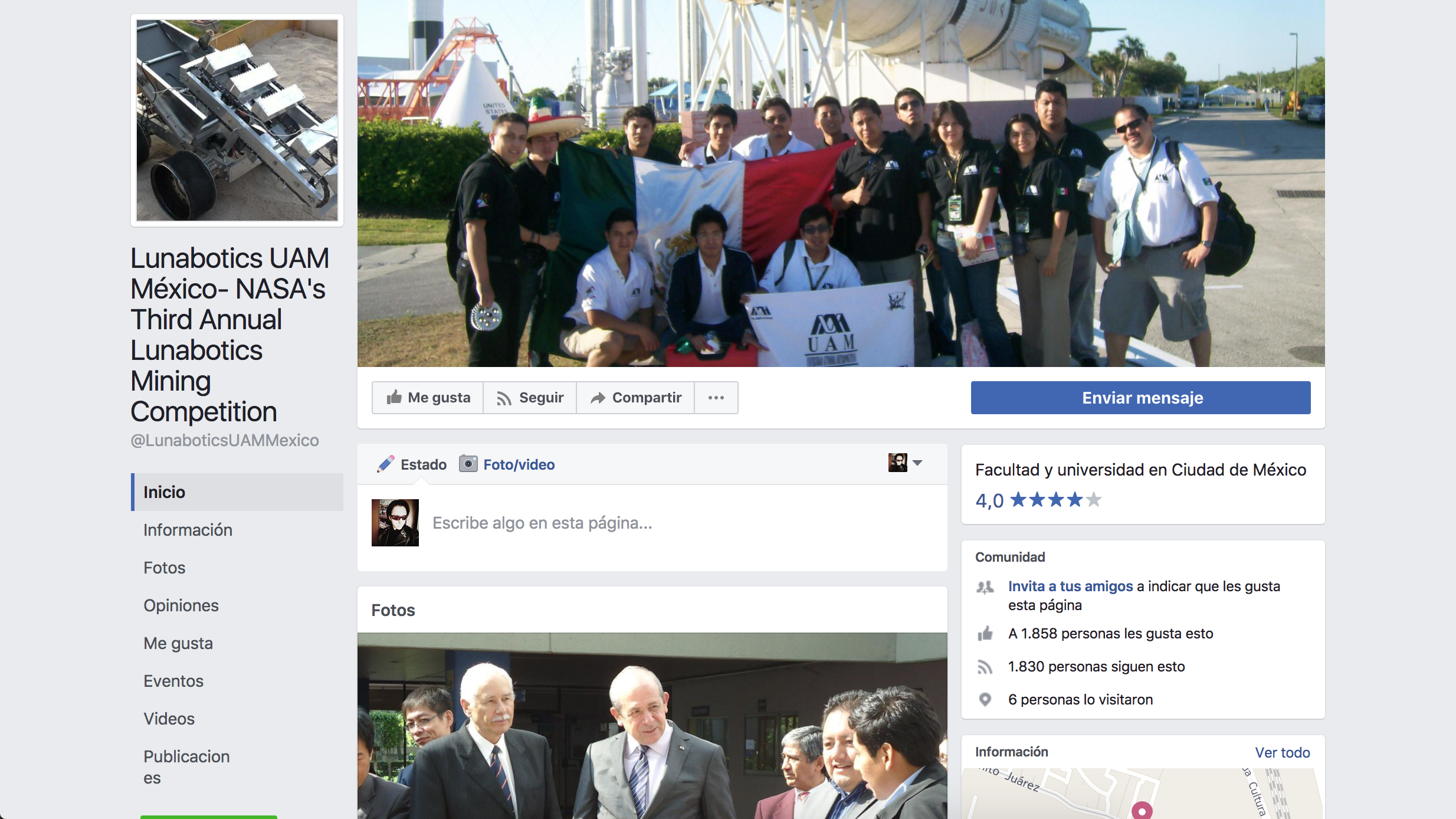Click the thumbs-up icon in Comunidad
1456x819 pixels.
click(985, 634)
